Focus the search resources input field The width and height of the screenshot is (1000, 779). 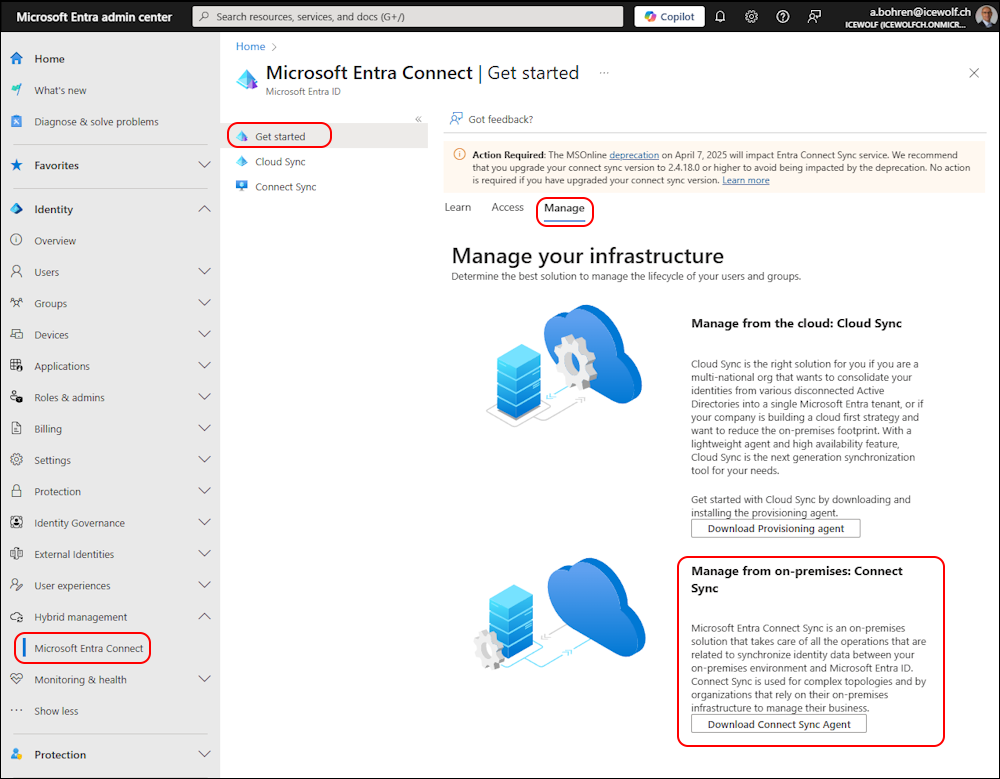(408, 17)
